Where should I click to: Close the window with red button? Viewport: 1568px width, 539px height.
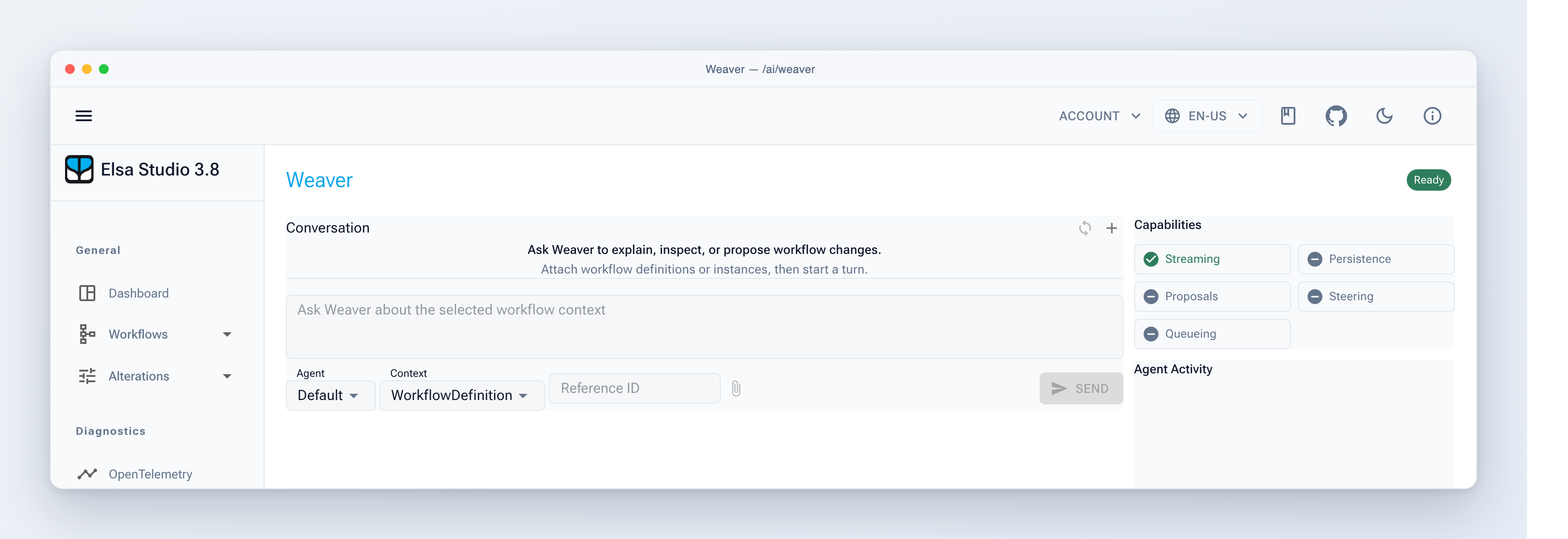point(70,69)
